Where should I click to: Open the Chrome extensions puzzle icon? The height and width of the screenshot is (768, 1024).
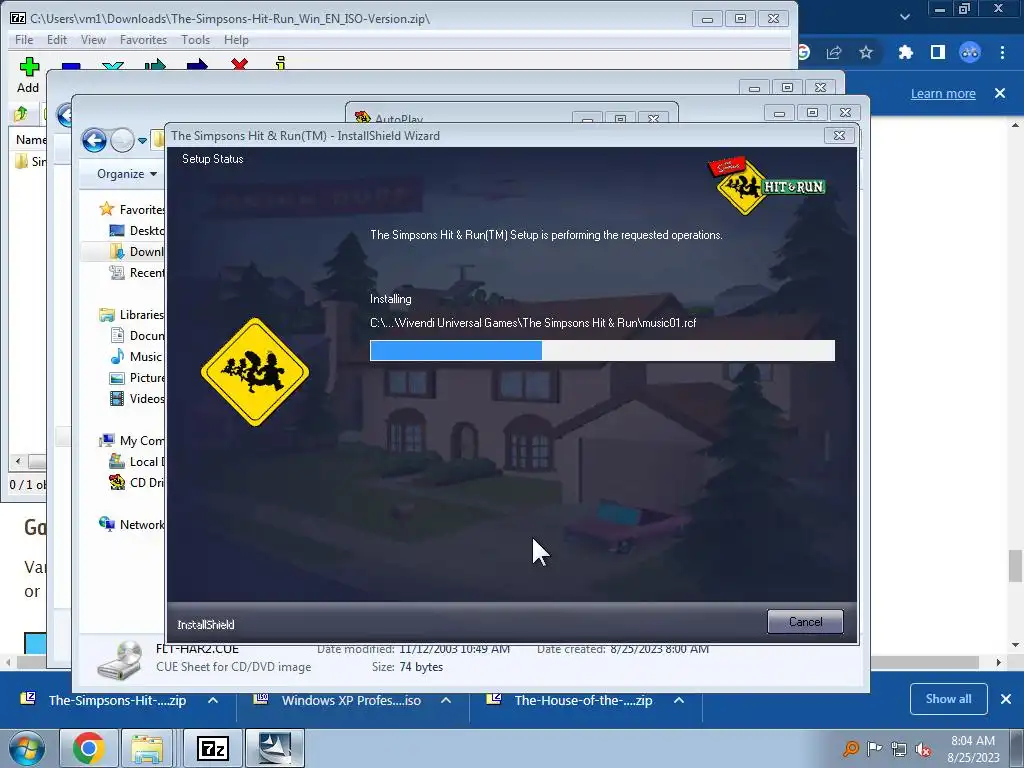[x=905, y=52]
